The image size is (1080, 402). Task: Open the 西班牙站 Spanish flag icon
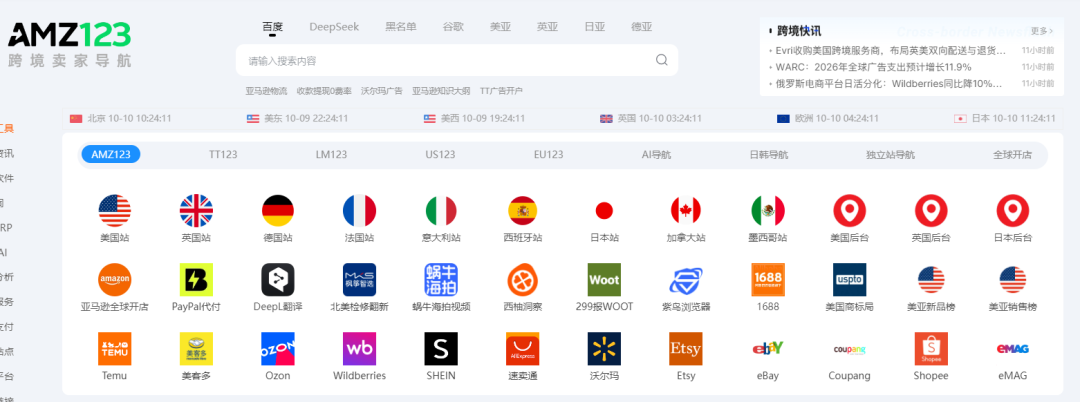pos(523,211)
